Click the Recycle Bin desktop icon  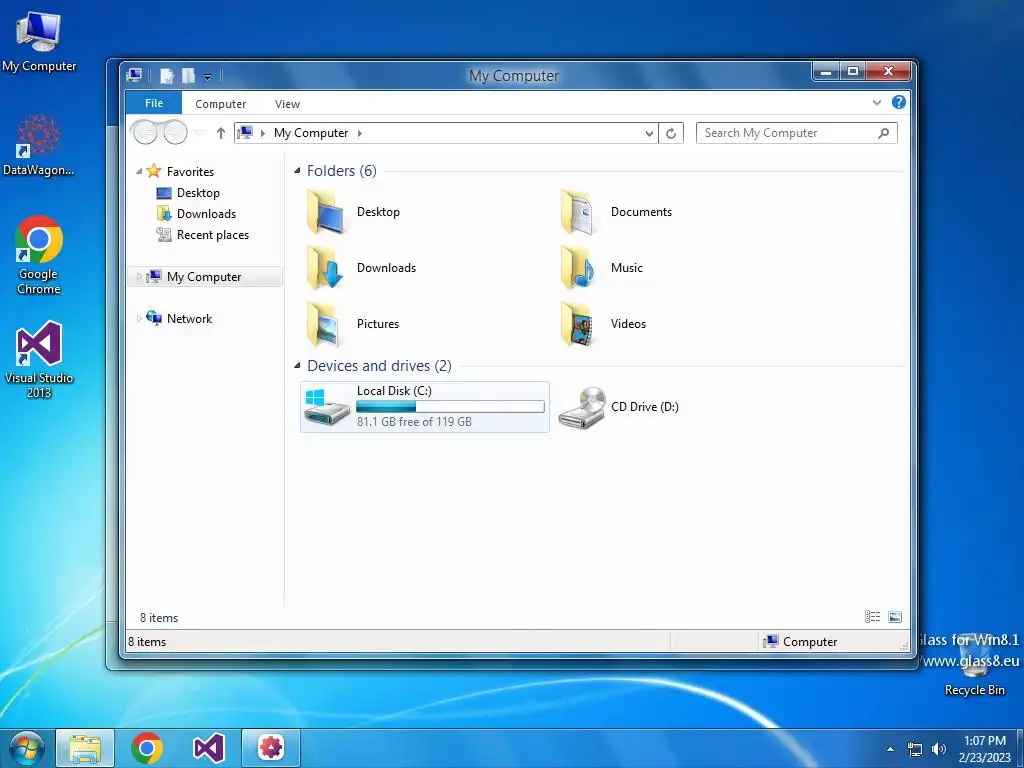pos(974,664)
